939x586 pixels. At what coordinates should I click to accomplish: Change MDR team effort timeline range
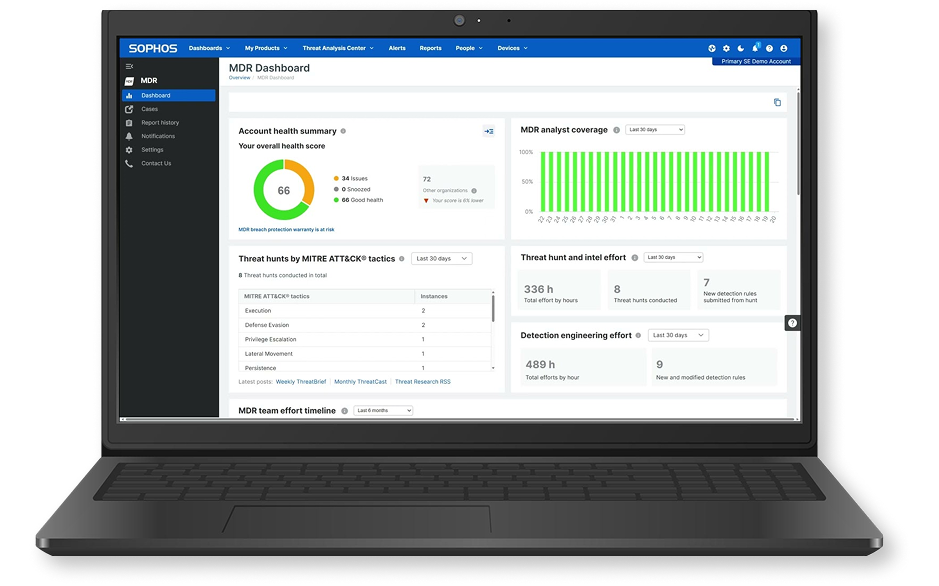click(x=382, y=410)
